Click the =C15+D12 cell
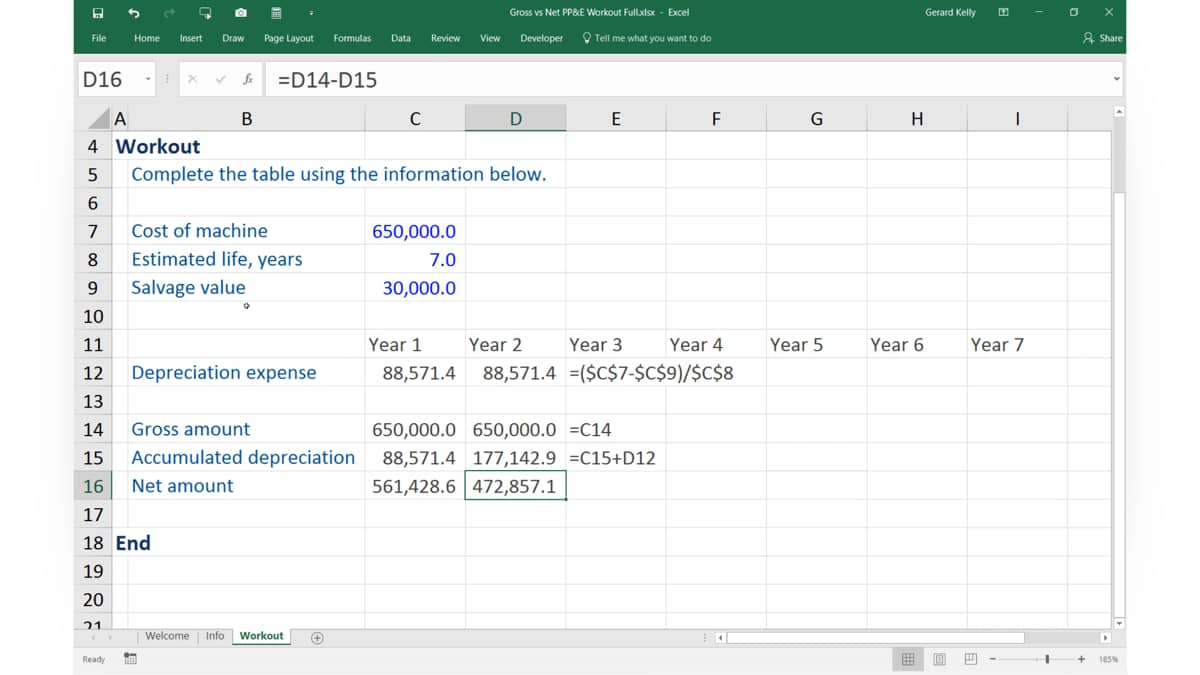The width and height of the screenshot is (1200, 675). click(x=615, y=458)
